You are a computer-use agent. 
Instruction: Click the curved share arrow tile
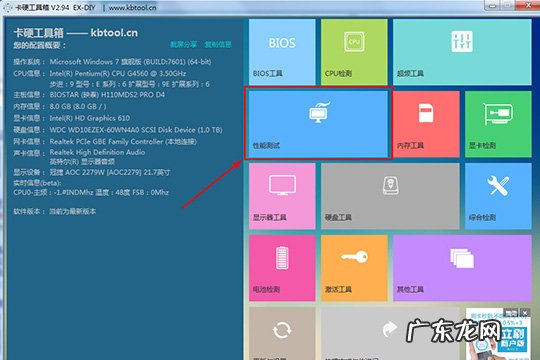click(390, 333)
